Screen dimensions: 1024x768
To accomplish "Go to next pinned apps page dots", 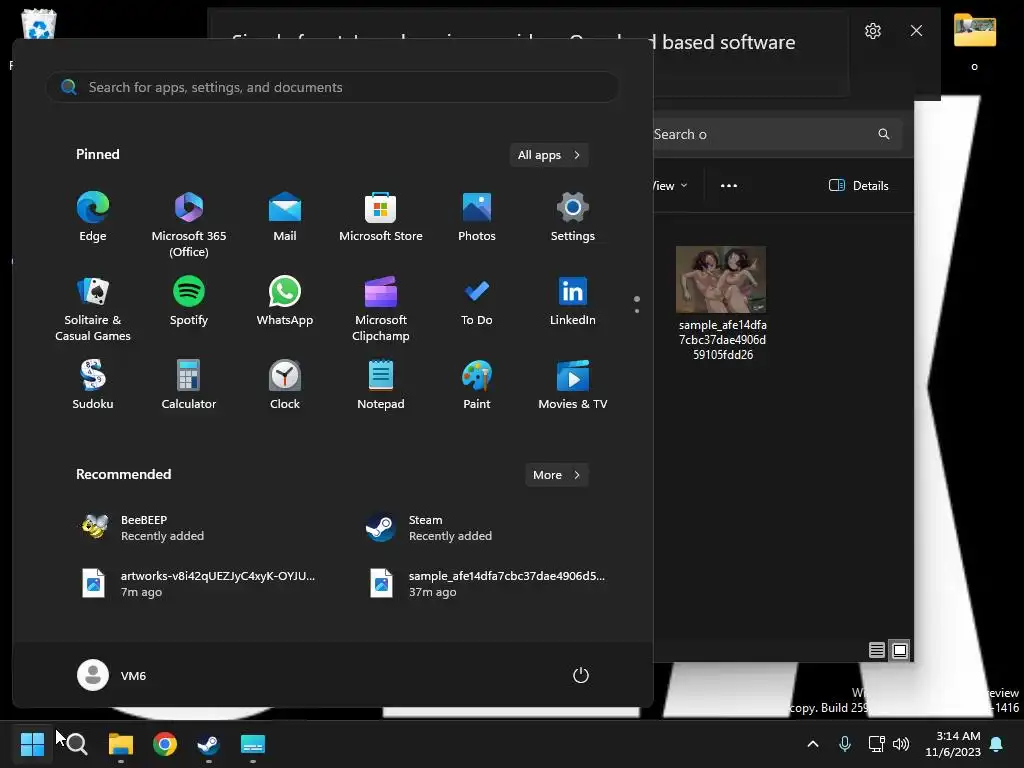I will coord(637,304).
